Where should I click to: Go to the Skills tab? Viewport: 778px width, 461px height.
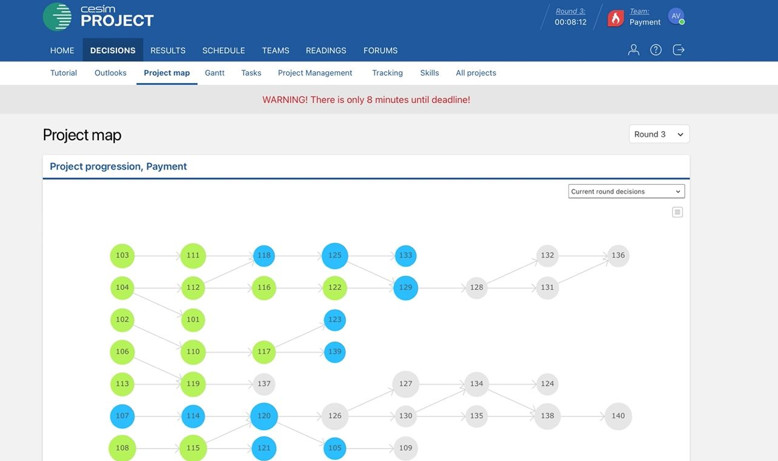click(x=429, y=73)
